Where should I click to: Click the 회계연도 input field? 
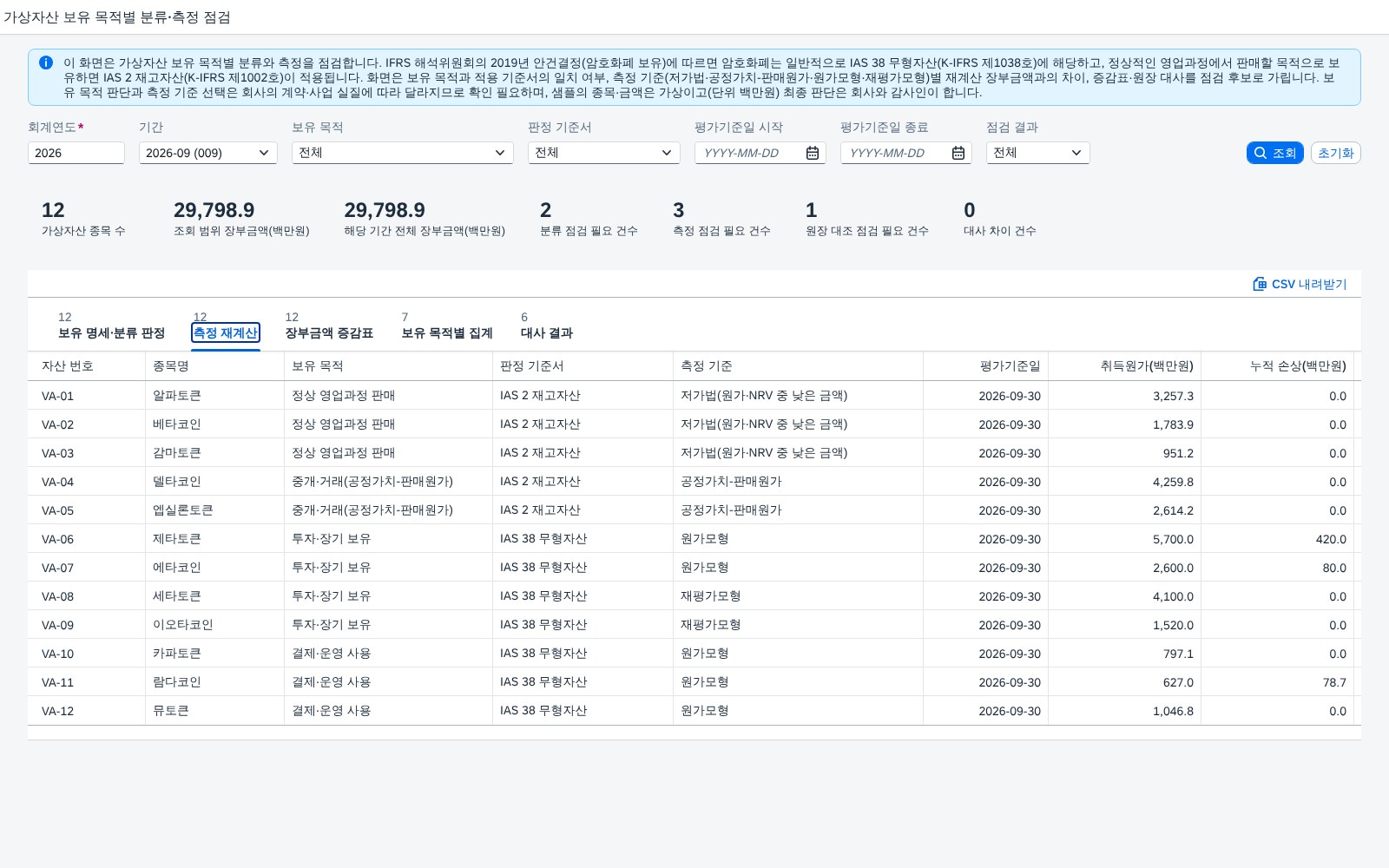coord(76,153)
